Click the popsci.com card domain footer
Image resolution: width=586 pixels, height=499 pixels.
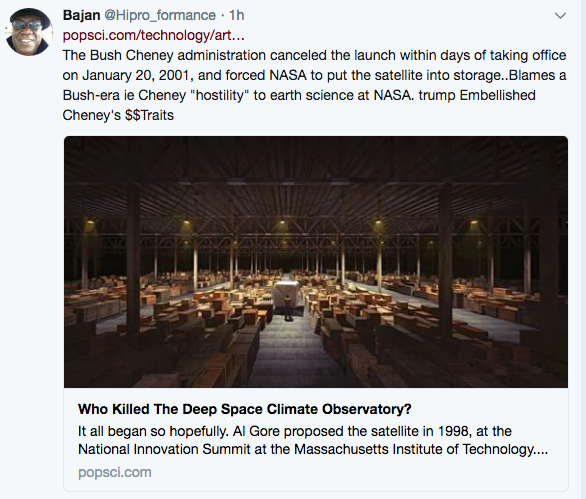pyautogui.click(x=115, y=472)
